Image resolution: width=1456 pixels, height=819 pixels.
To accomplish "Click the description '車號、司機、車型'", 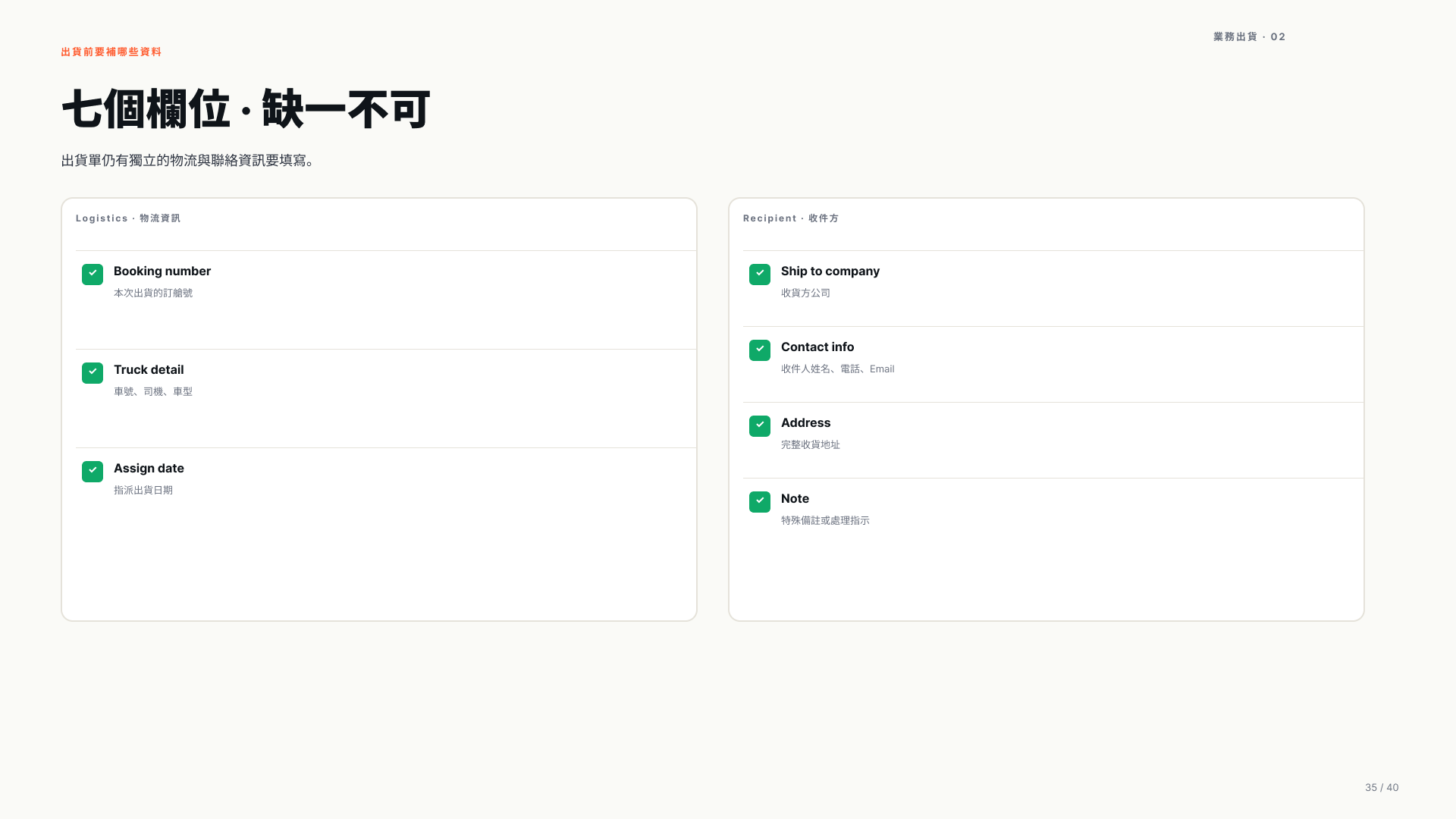I will point(153,391).
